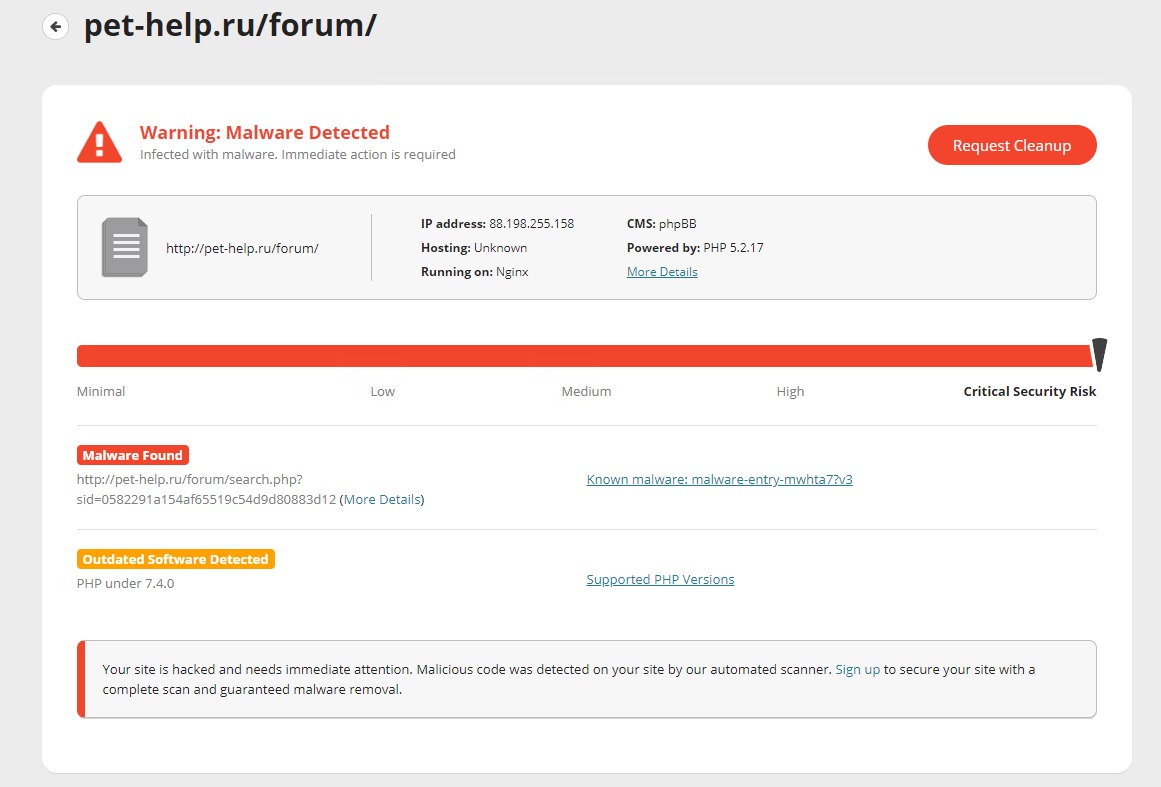Open the Supported PHP Versions link

point(660,579)
